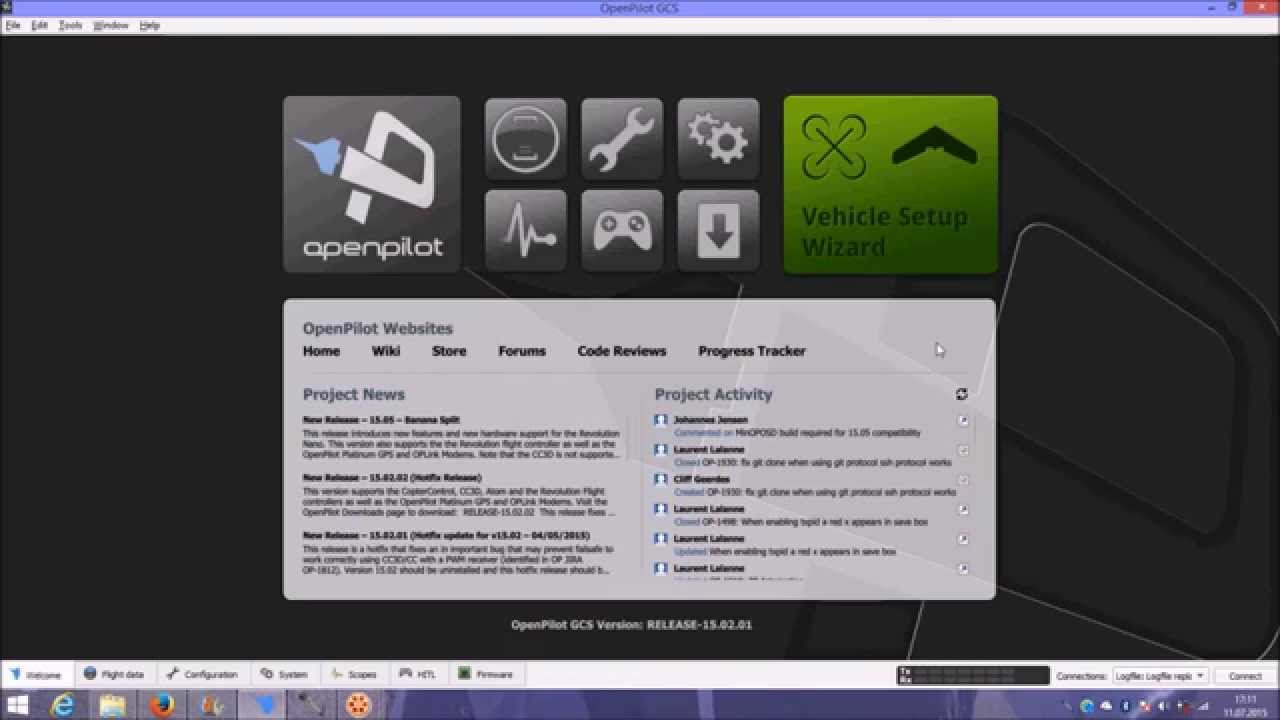Open link icon for Cliff Geerdes activity
The image size is (1280, 720).
tap(963, 480)
